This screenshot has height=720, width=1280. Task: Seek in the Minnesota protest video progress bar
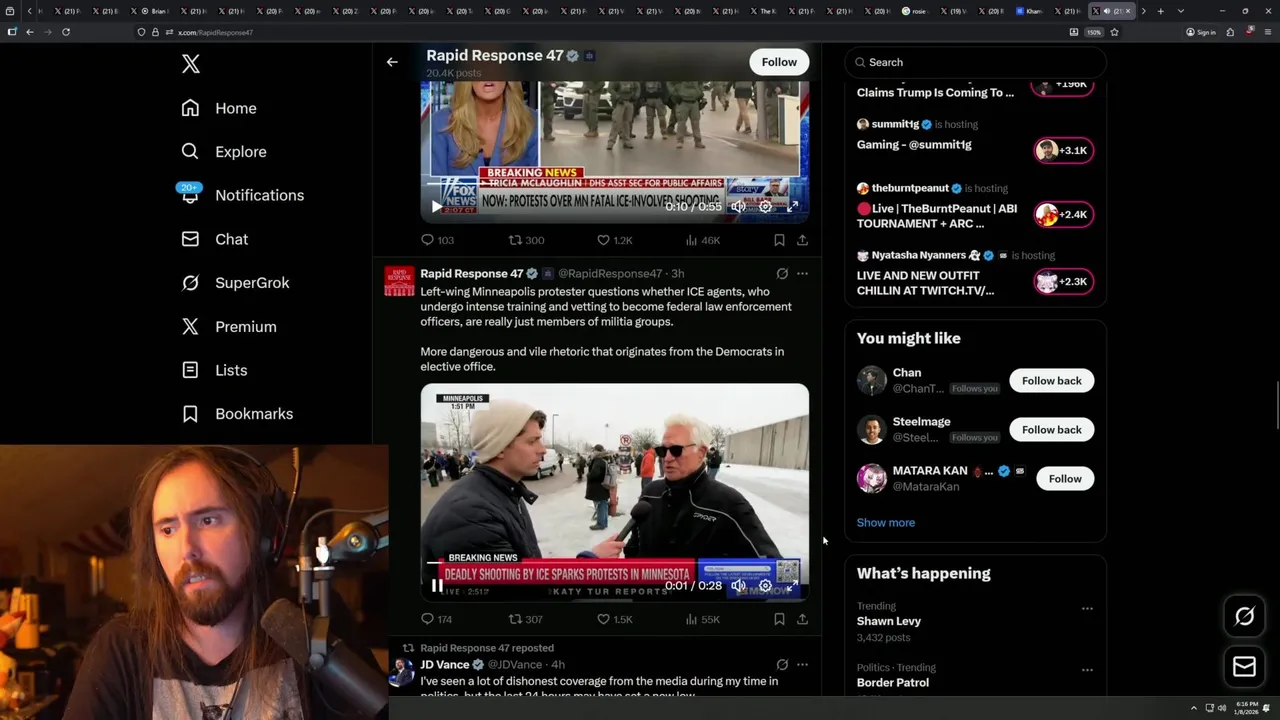(x=614, y=562)
